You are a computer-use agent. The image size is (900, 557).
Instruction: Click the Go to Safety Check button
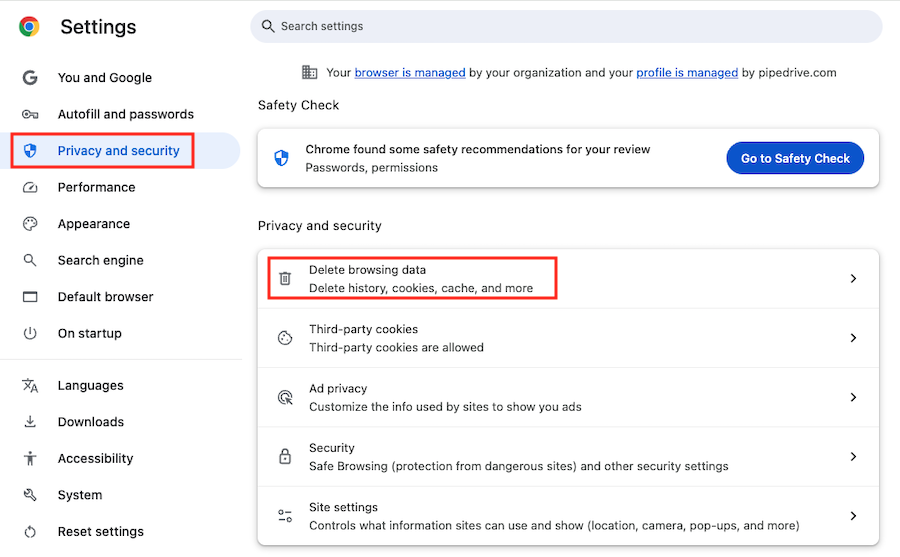pyautogui.click(x=795, y=158)
